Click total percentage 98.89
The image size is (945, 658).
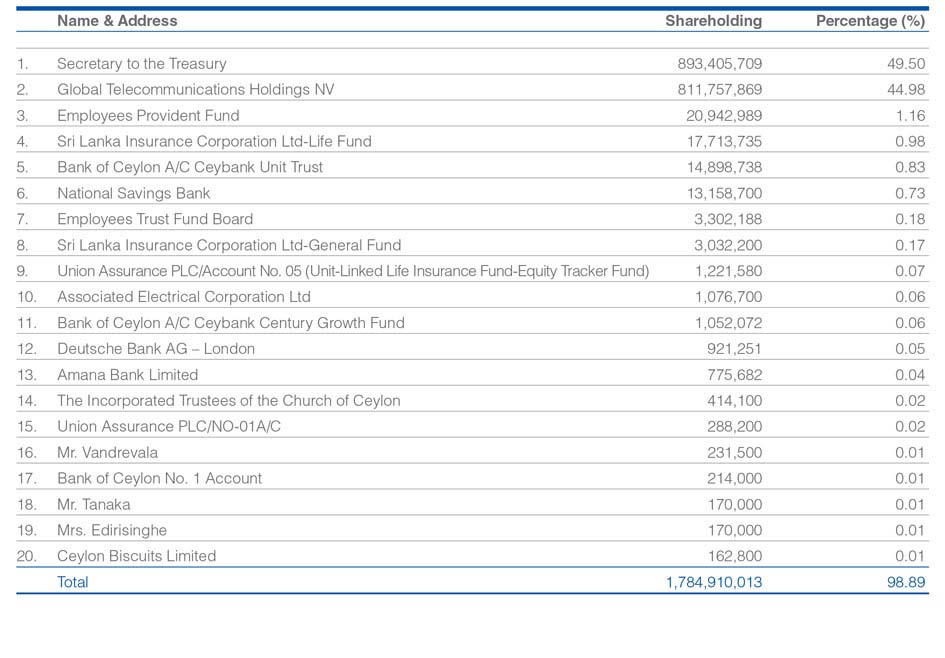[906, 582]
